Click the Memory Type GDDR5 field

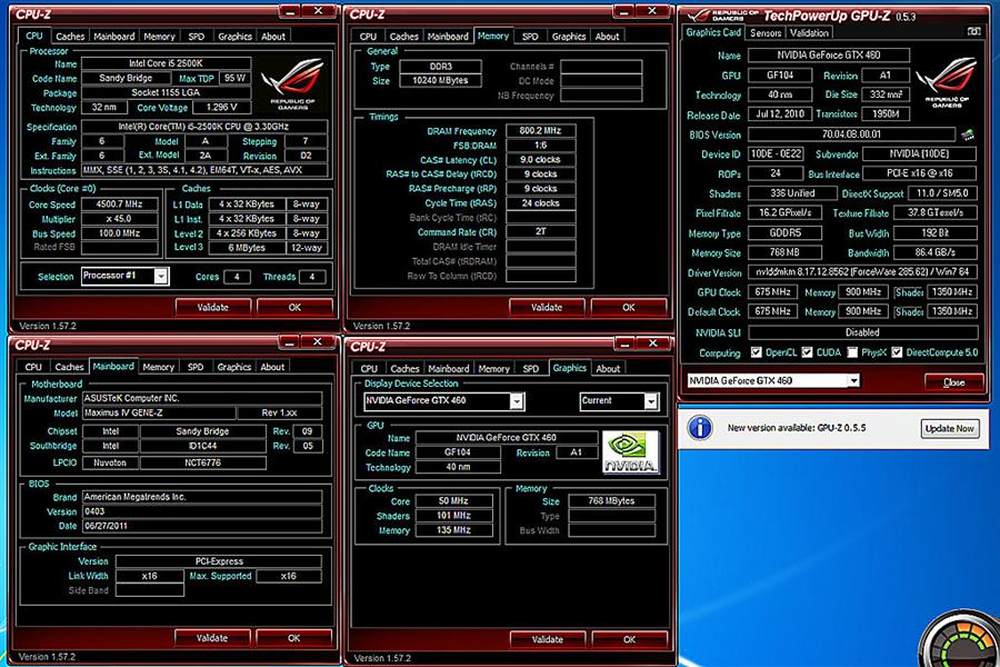click(x=784, y=233)
